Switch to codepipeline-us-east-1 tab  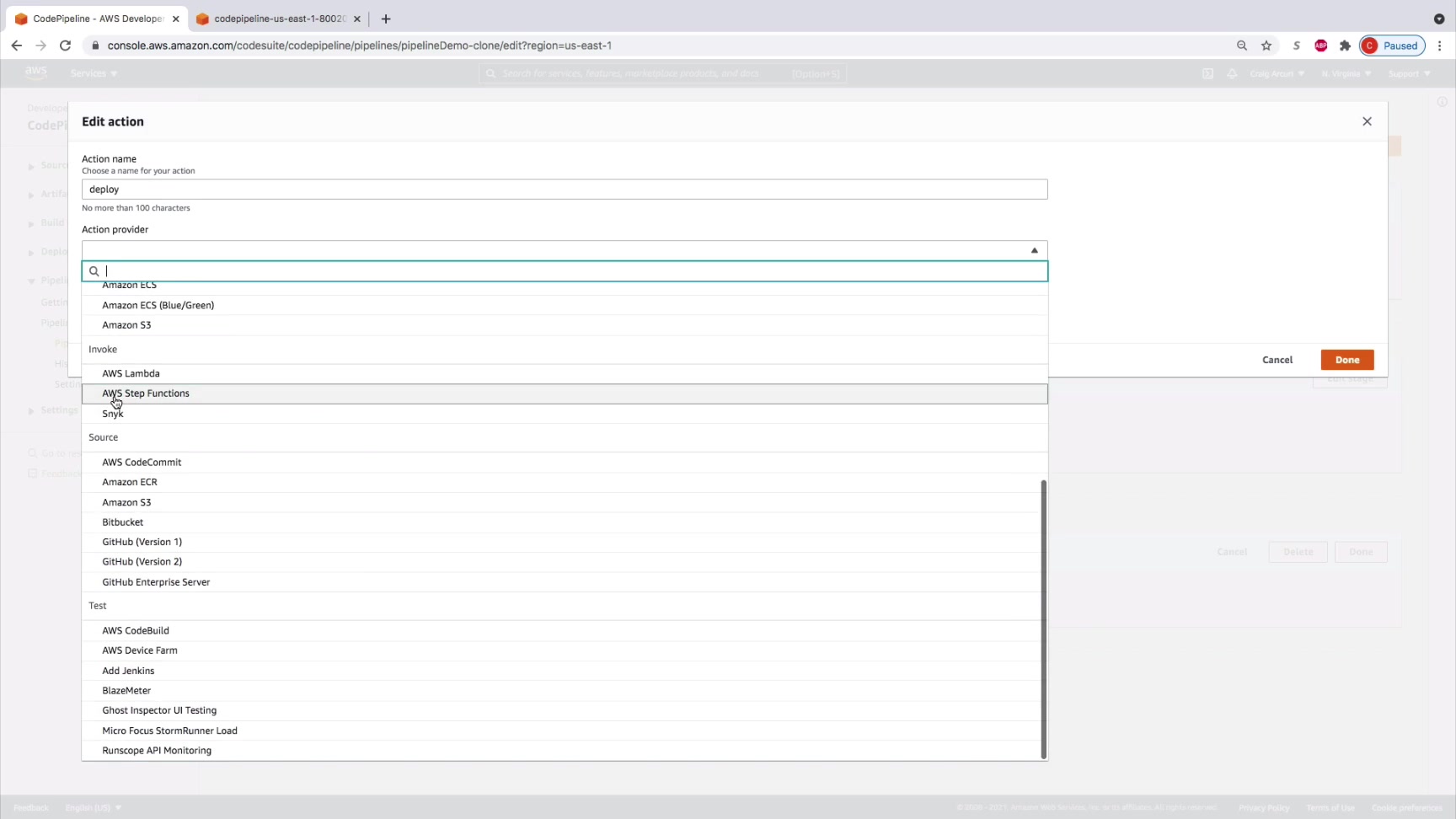coord(278,19)
